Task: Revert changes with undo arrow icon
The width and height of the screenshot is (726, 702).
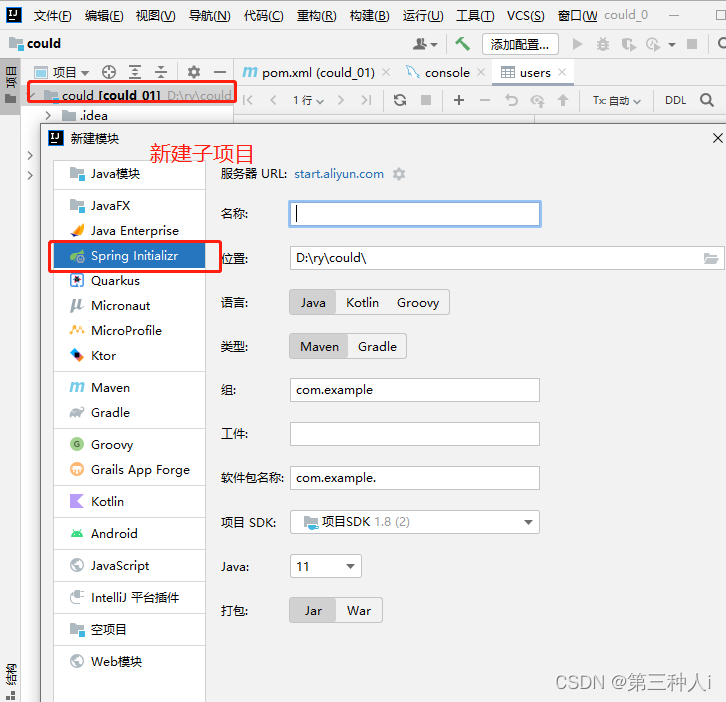Action: [511, 100]
